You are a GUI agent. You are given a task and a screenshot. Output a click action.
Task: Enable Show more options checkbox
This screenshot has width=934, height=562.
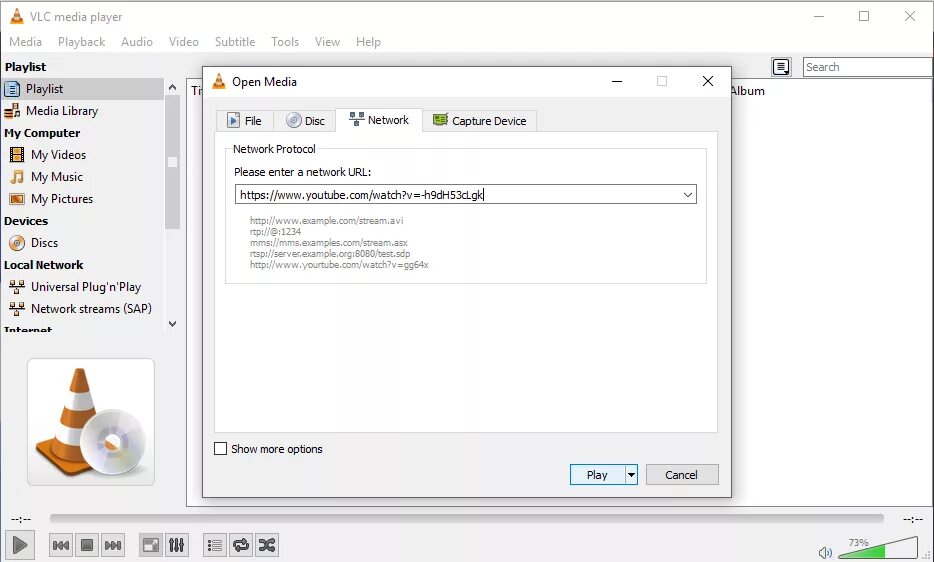click(220, 449)
